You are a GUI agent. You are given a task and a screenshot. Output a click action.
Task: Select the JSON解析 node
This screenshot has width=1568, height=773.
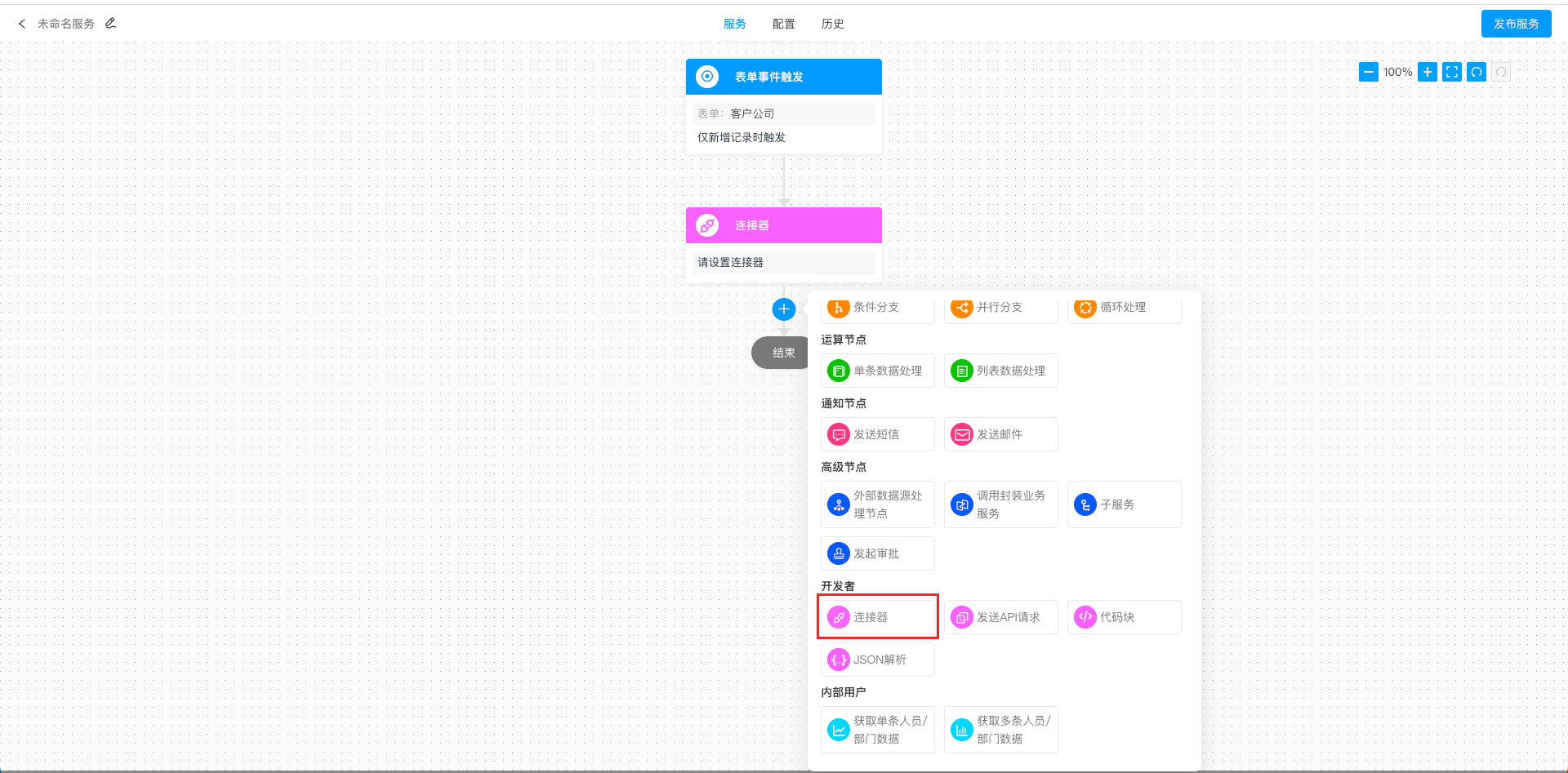pyautogui.click(x=877, y=660)
